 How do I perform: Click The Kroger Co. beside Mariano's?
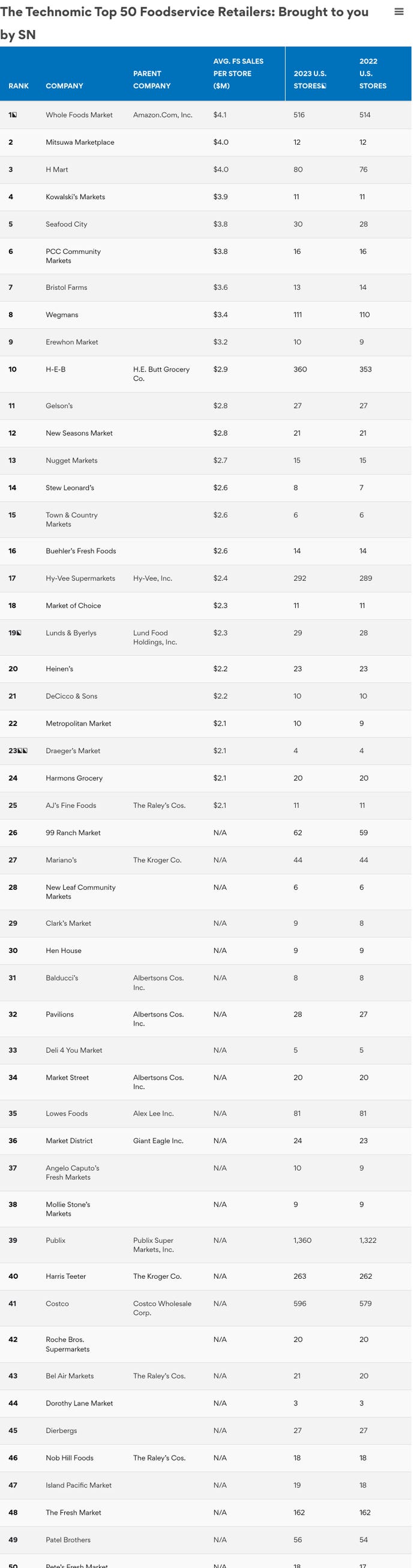(x=157, y=860)
